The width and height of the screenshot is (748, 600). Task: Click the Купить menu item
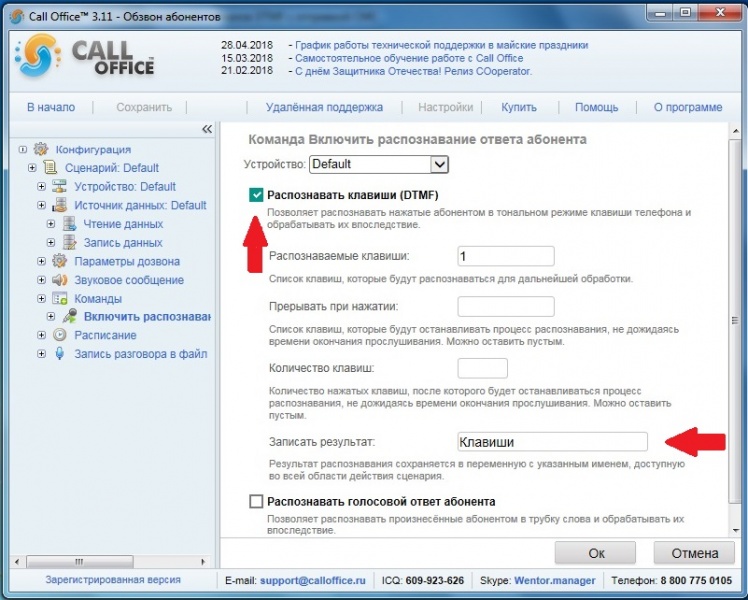519,107
